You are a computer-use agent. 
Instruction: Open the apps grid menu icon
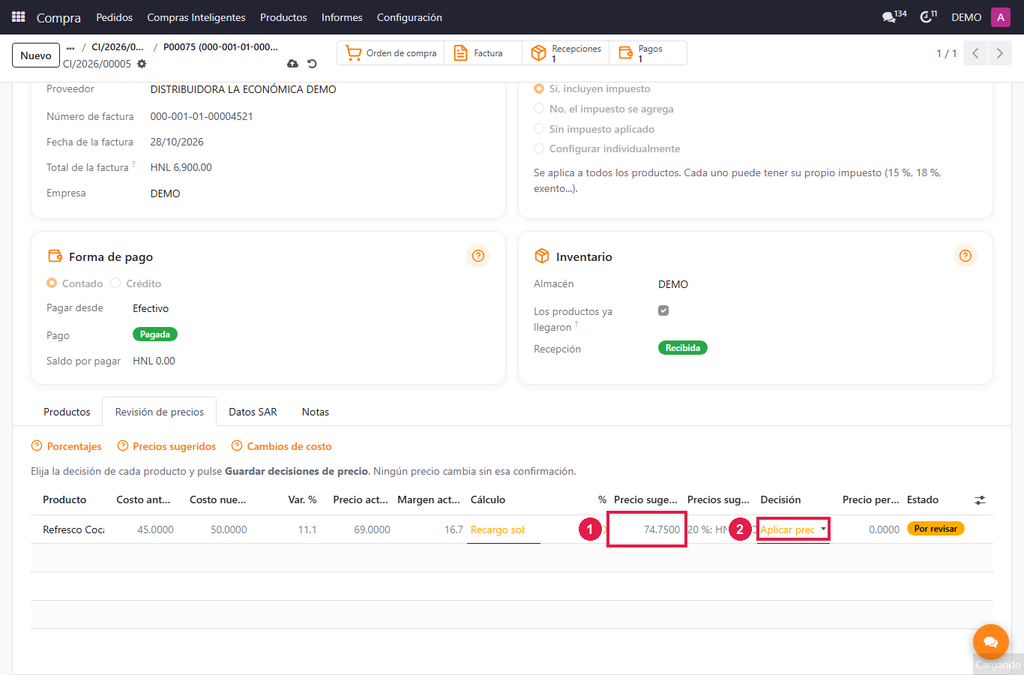pyautogui.click(x=18, y=17)
